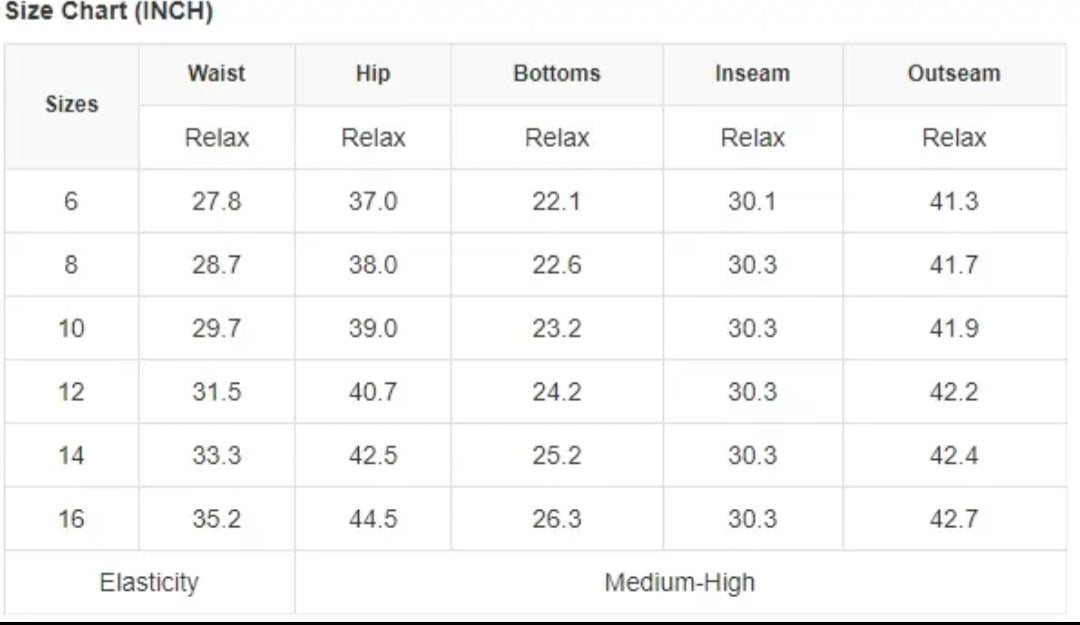Click the Medium-High elasticity value
This screenshot has height=625, width=1080.
coord(680,582)
